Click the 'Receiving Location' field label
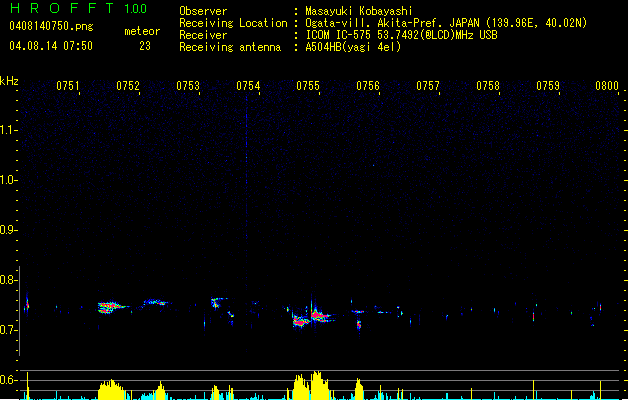This screenshot has width=629, height=400. pos(233,23)
